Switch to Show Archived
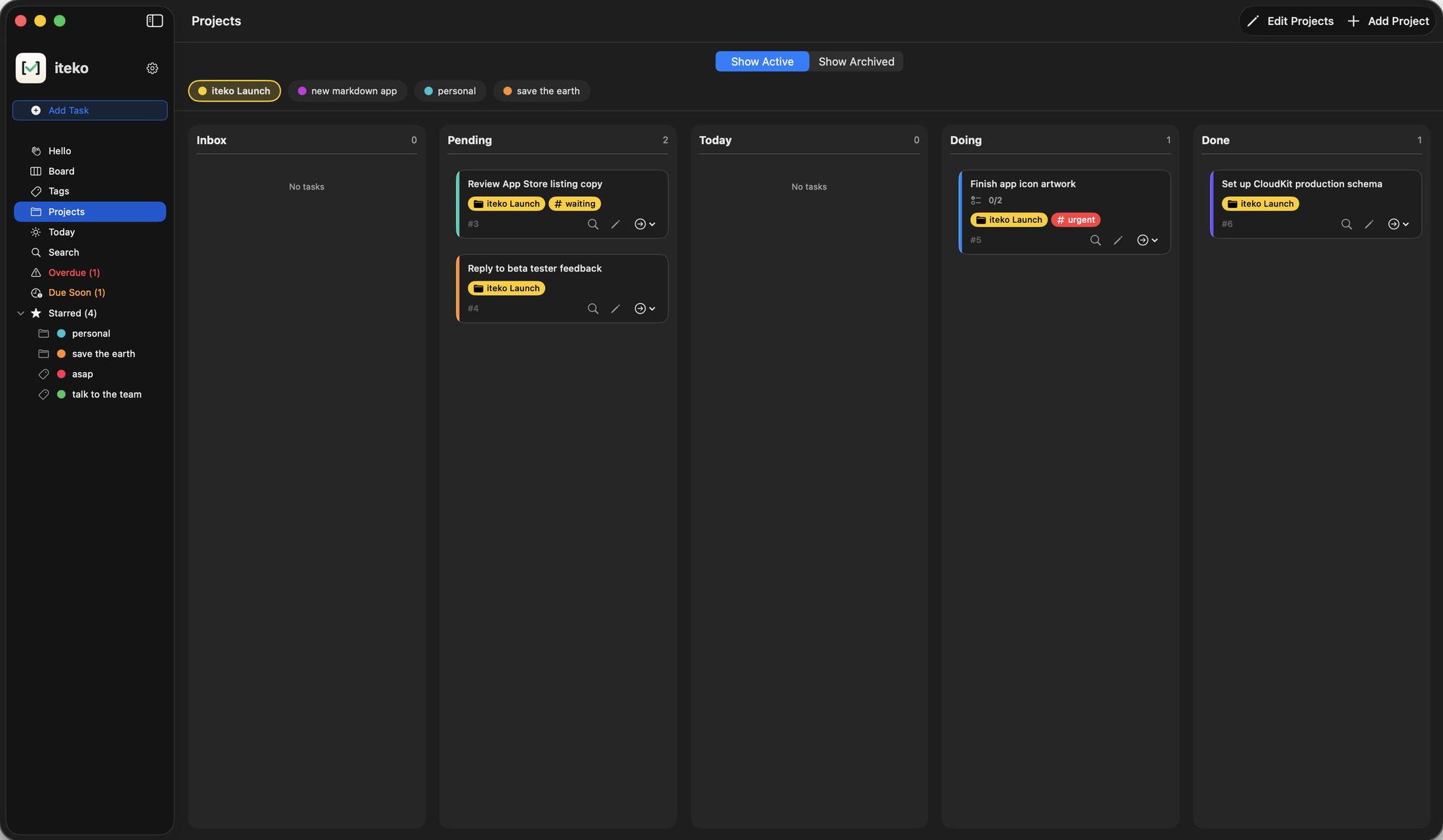 856,62
